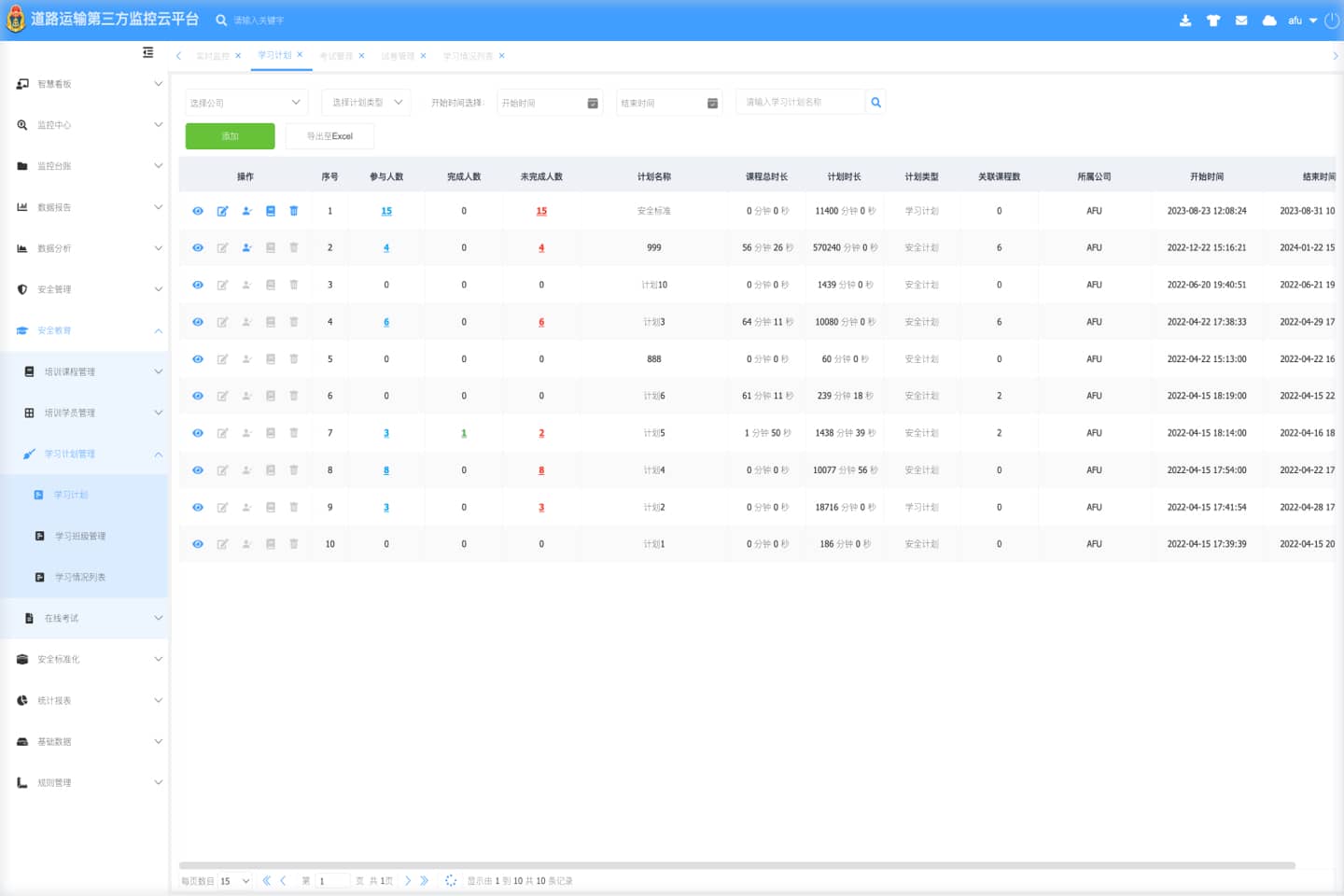Assign participants icon for row 2 plan 999
1344x896 pixels.
(x=246, y=248)
